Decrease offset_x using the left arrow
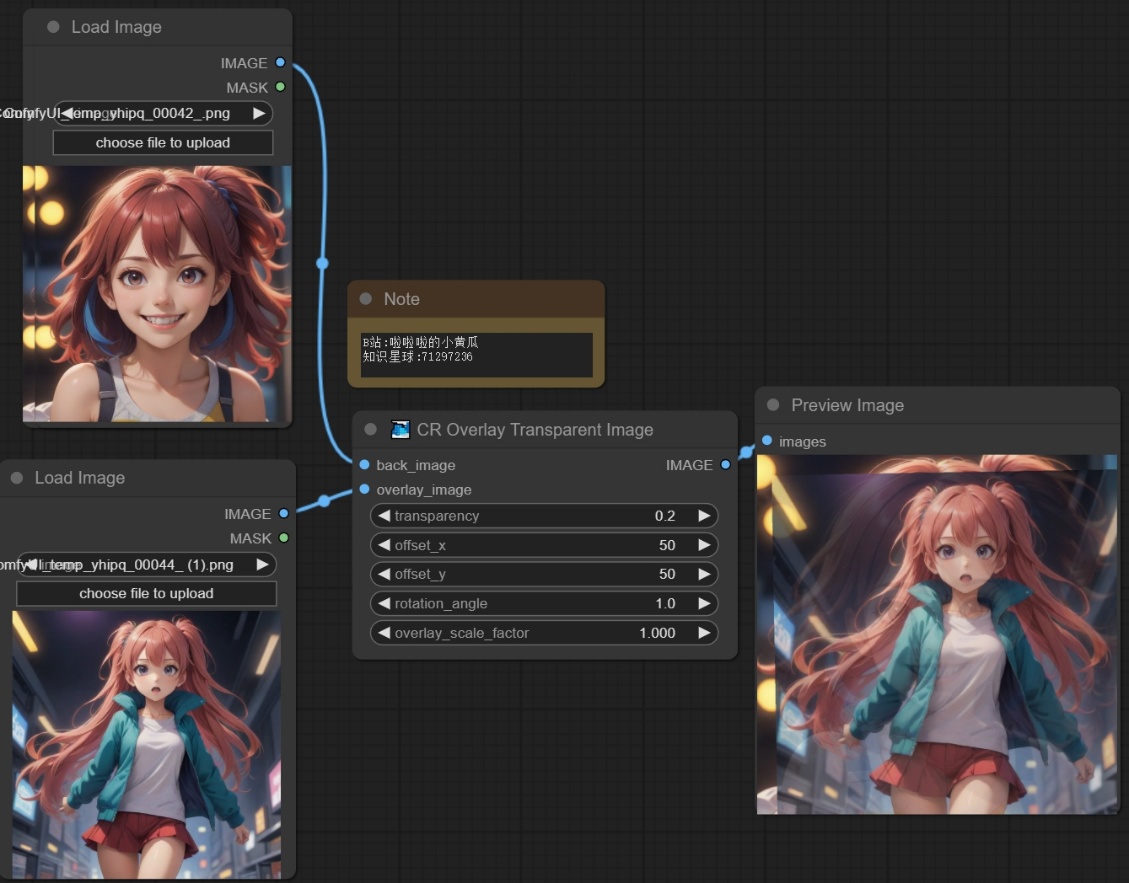The image size is (1129, 883). click(384, 545)
